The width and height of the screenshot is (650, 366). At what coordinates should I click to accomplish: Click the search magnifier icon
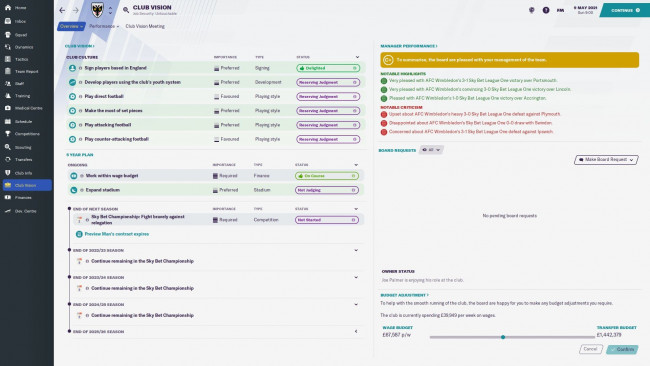pos(126,10)
